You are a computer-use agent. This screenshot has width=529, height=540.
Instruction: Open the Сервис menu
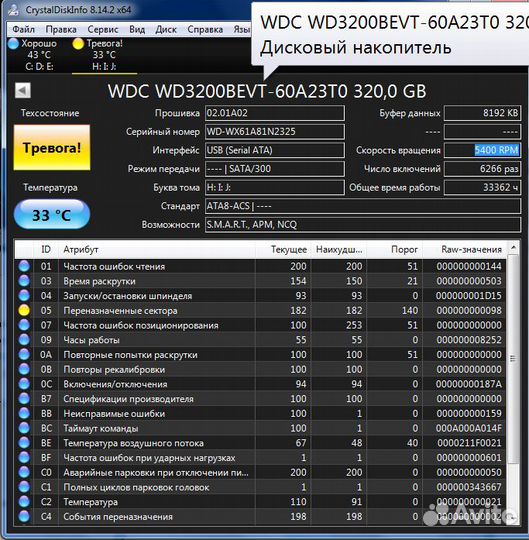(x=103, y=30)
